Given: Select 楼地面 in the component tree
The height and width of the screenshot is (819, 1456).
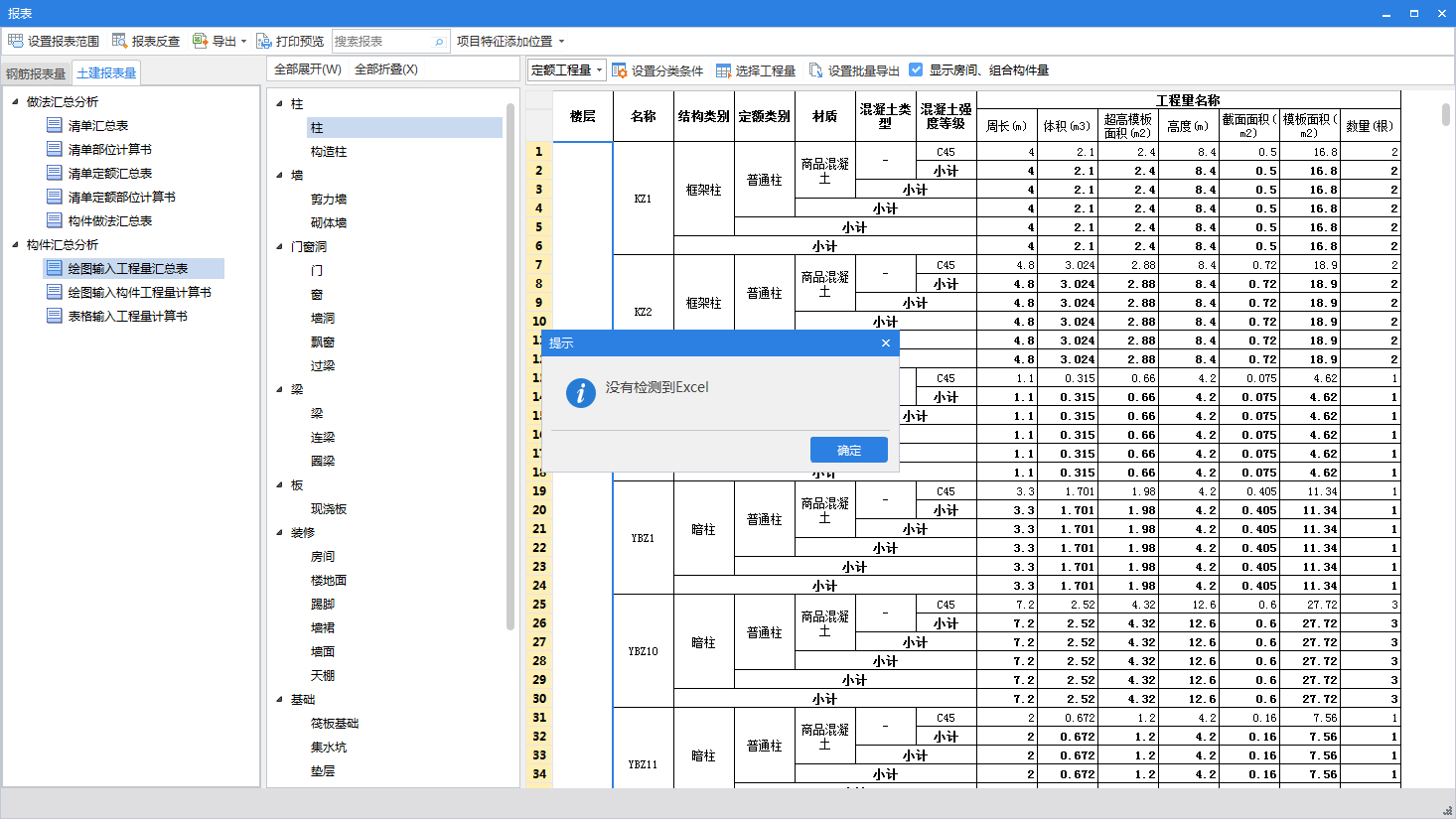Looking at the screenshot, I should tap(329, 580).
